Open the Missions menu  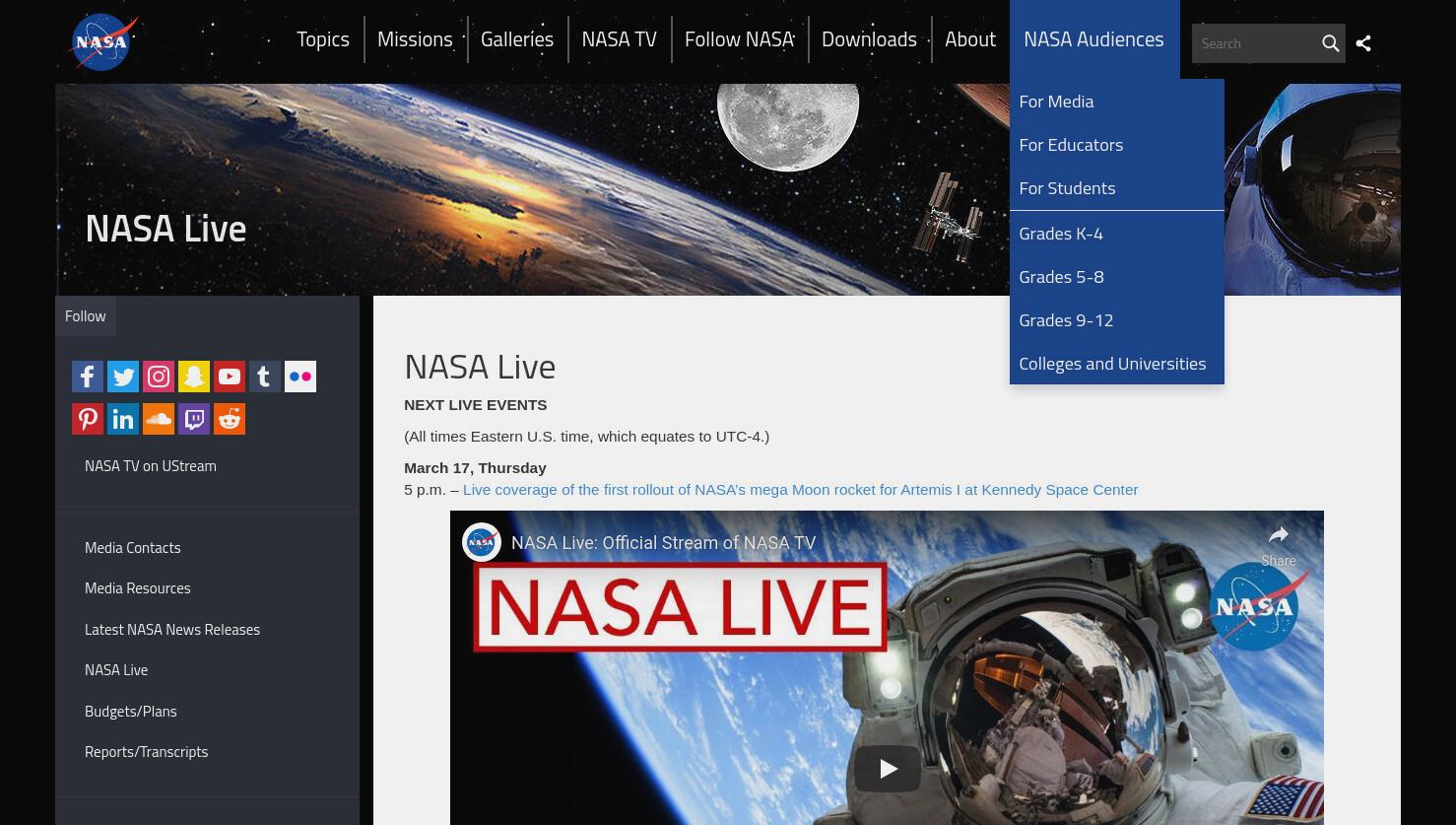click(x=415, y=39)
